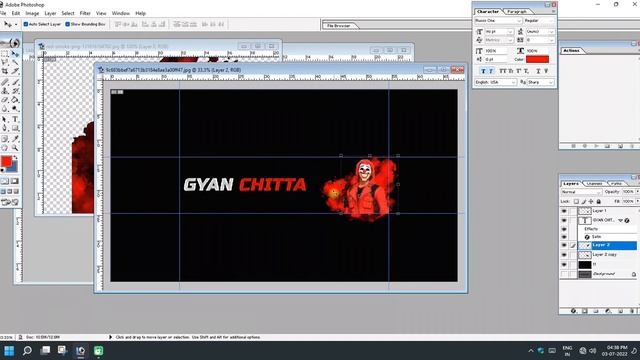Open the Opacity slider arrow in Layers panel

coord(637,192)
